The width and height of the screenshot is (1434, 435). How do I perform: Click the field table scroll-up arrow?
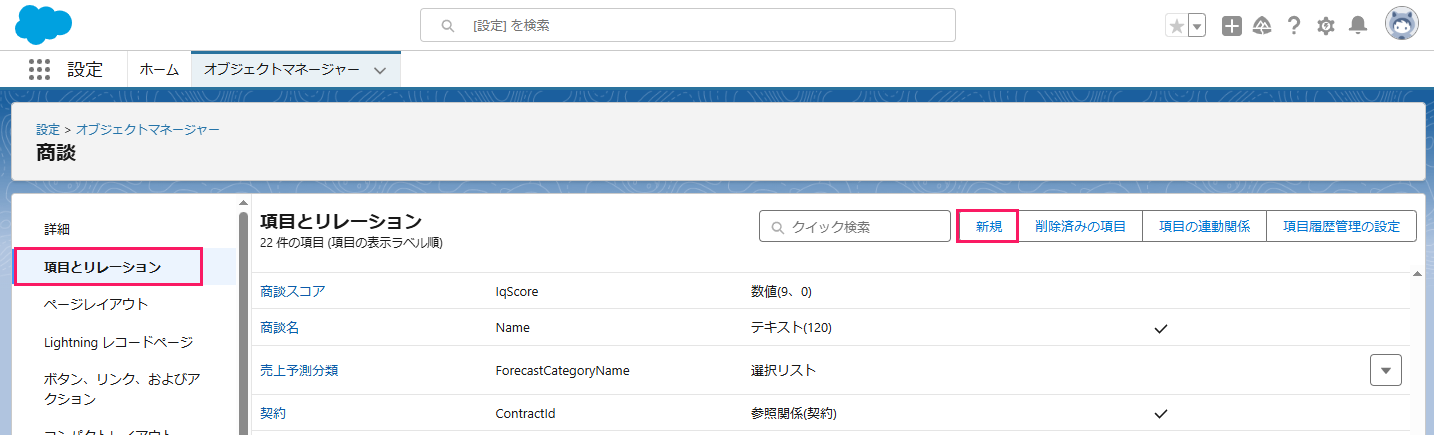pos(1417,273)
